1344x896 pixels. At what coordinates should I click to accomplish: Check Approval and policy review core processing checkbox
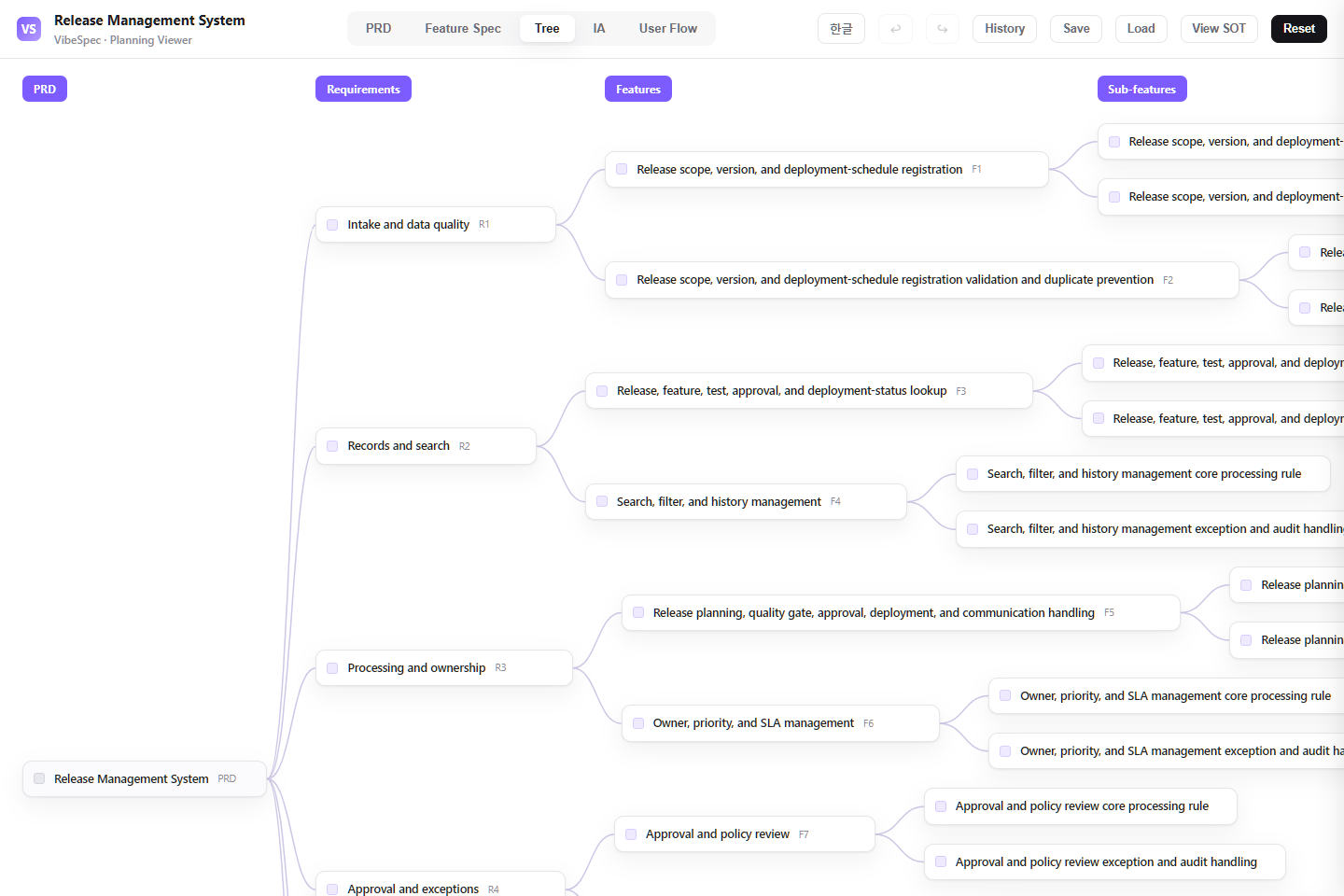941,806
